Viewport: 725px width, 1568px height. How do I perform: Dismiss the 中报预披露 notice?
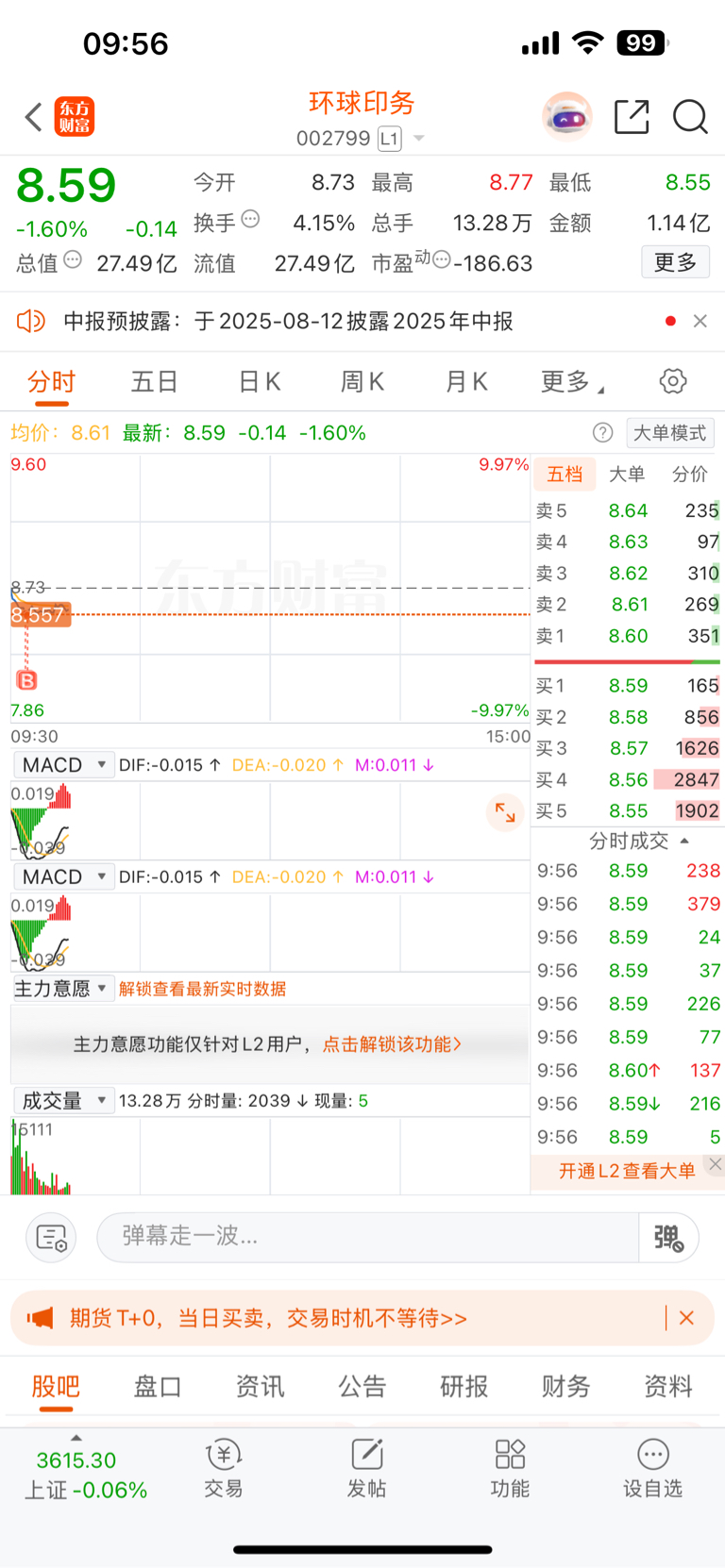tap(700, 322)
